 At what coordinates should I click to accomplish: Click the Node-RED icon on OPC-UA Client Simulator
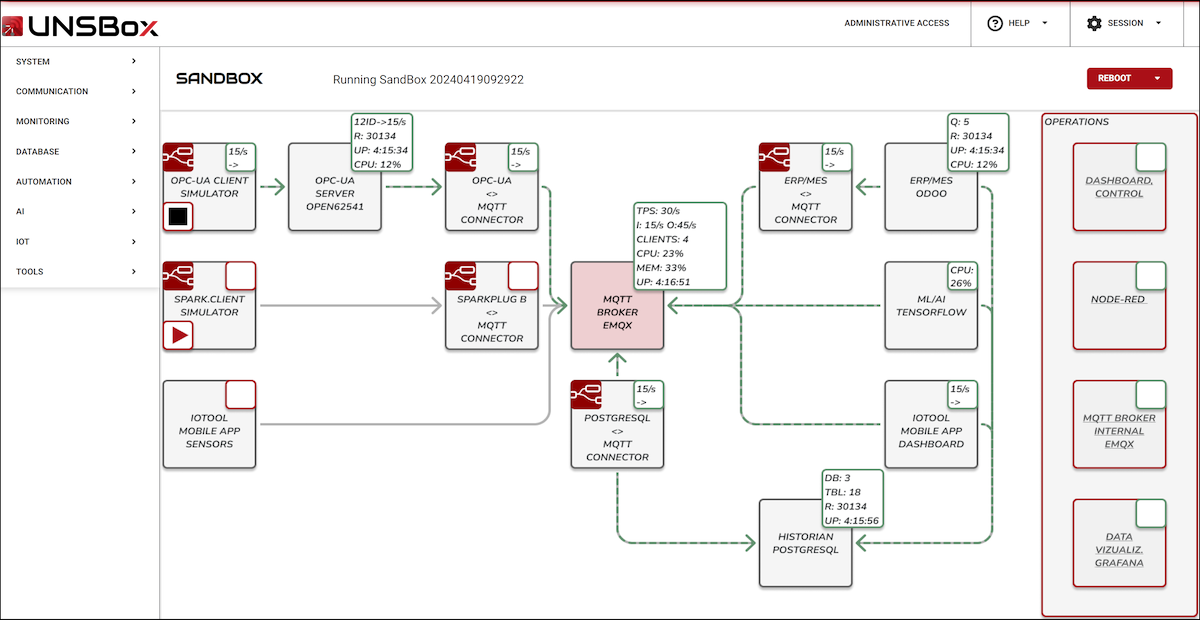point(179,158)
